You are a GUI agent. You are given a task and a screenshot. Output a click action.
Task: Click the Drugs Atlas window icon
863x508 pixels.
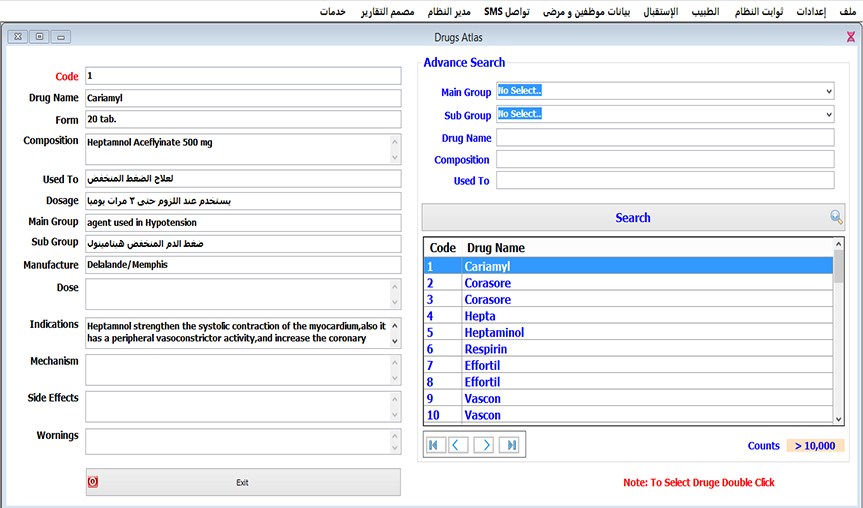click(850, 37)
